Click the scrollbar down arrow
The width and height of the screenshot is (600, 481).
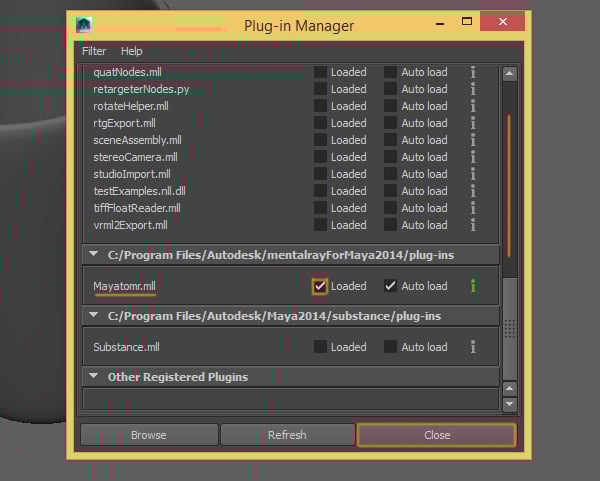click(509, 404)
